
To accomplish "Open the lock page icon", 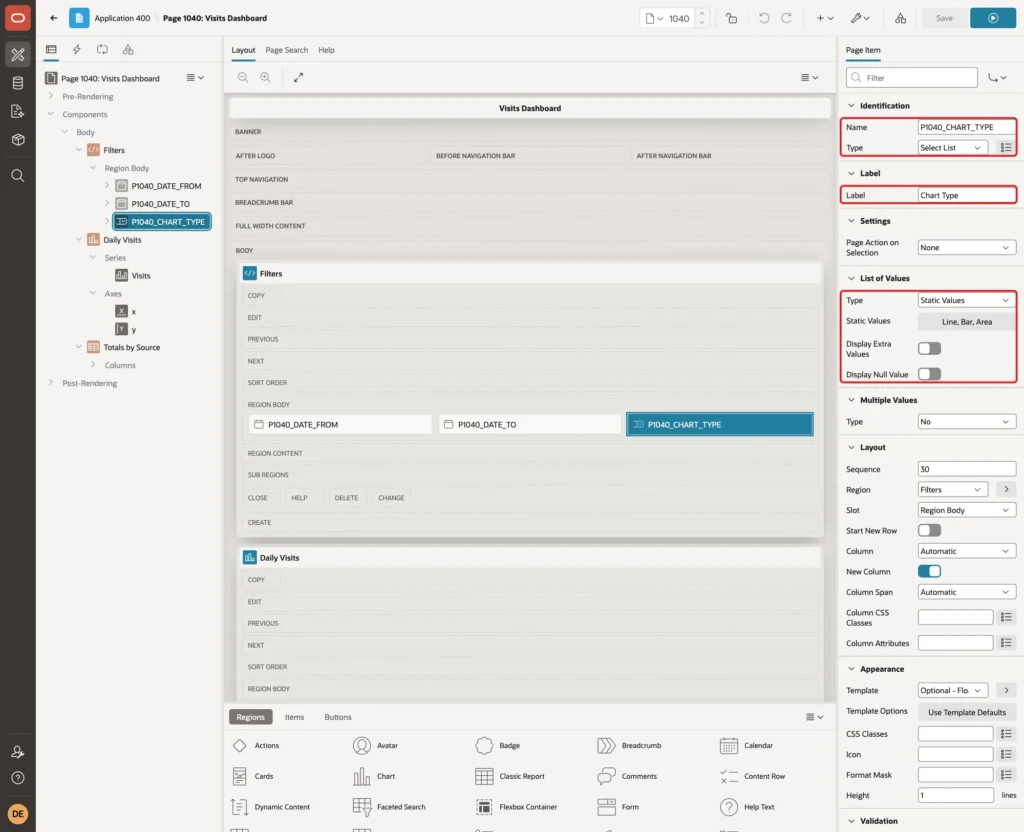I will (731, 18).
